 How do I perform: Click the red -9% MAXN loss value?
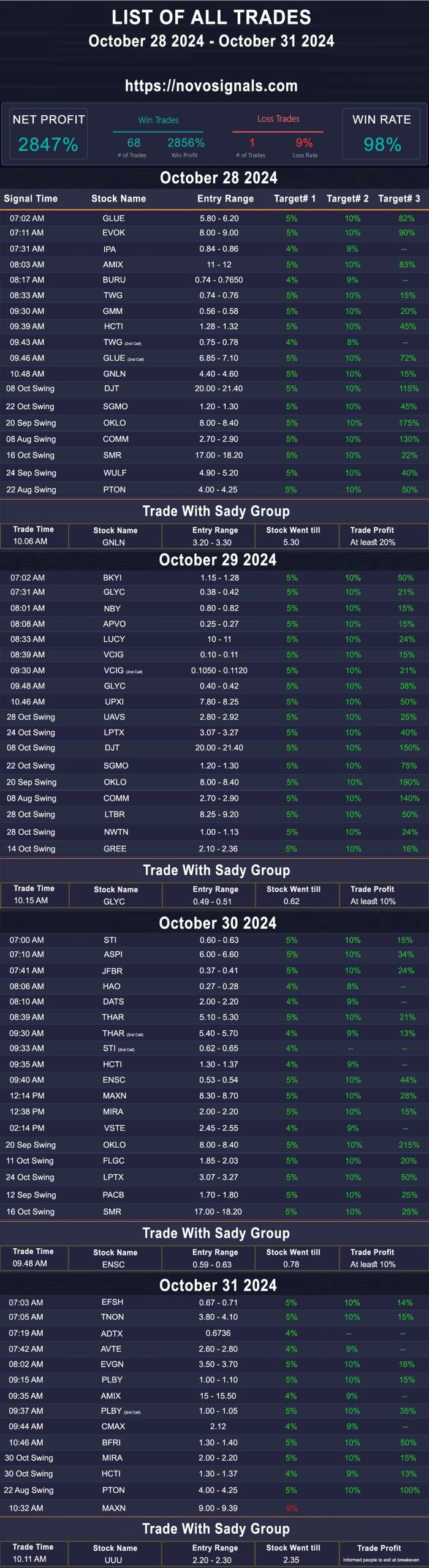(x=291, y=1508)
